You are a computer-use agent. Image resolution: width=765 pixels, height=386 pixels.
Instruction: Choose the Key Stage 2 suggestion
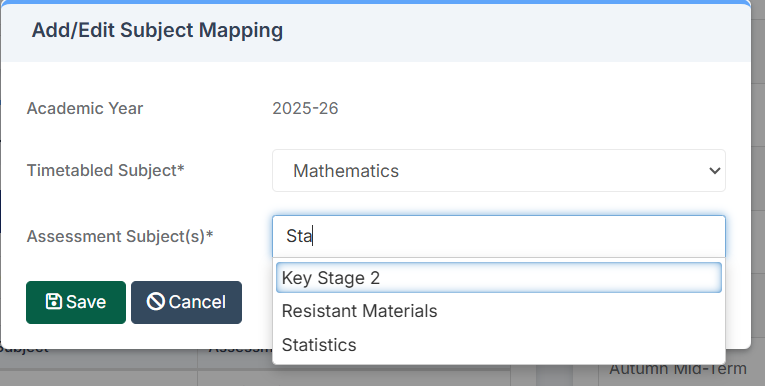tap(499, 278)
